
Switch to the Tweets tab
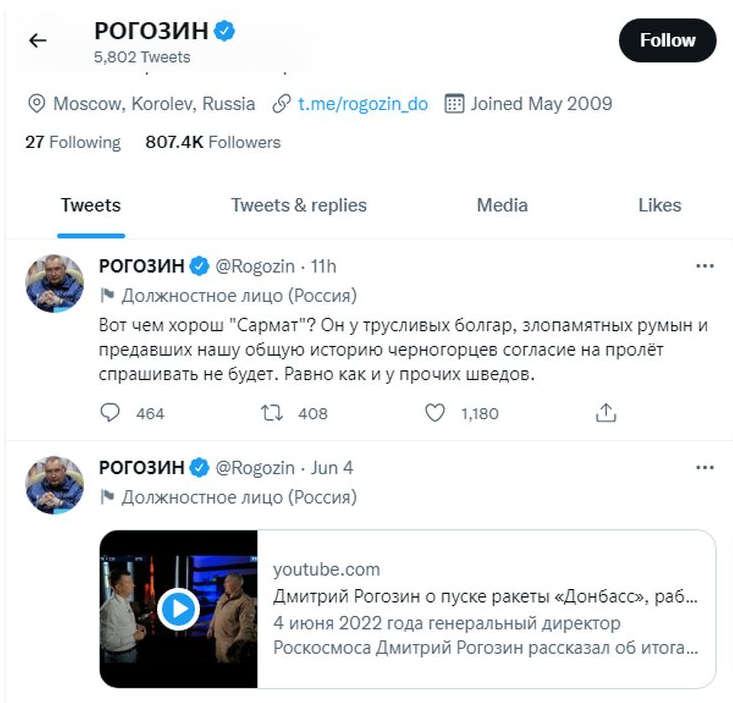coord(90,205)
